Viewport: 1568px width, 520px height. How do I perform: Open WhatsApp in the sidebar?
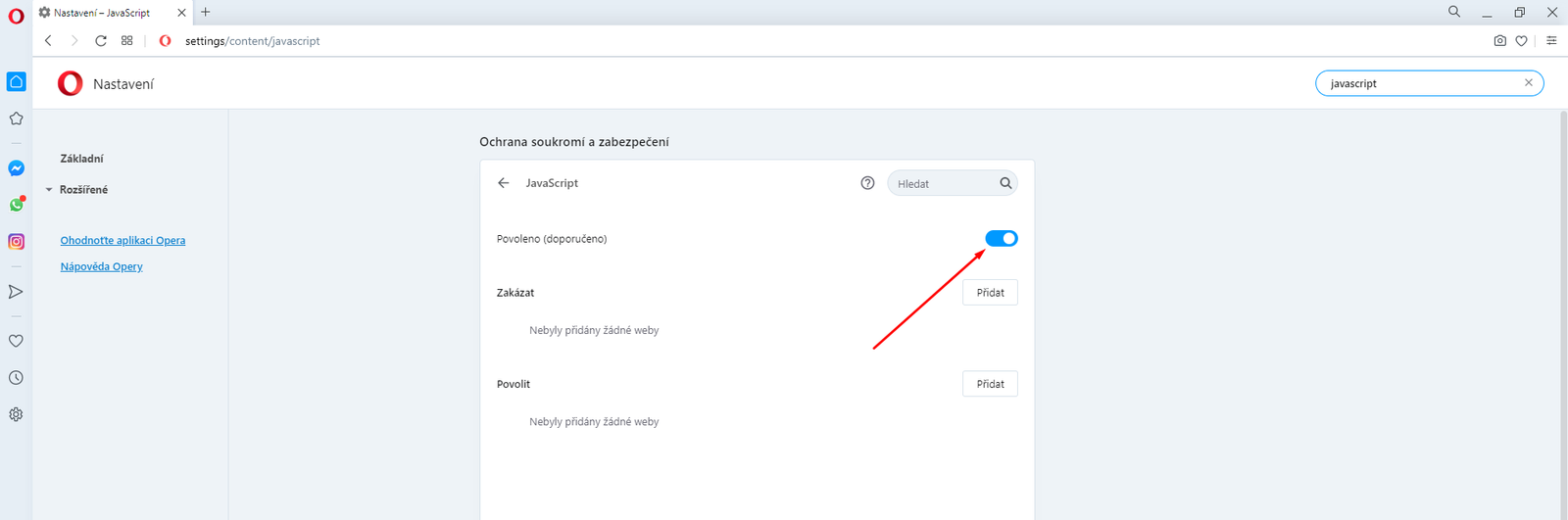point(16,205)
